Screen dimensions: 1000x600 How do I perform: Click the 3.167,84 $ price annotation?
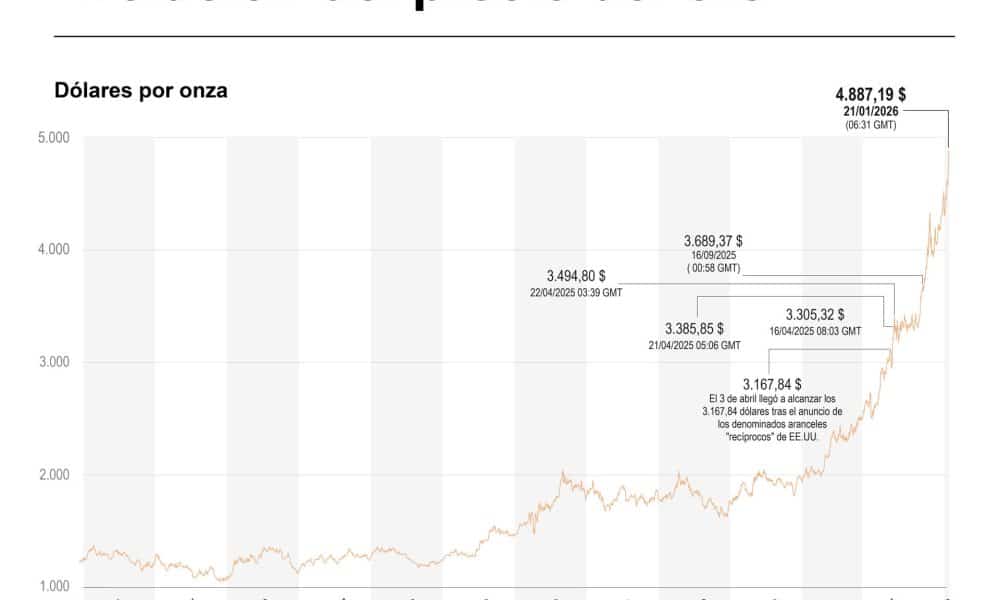point(772,383)
